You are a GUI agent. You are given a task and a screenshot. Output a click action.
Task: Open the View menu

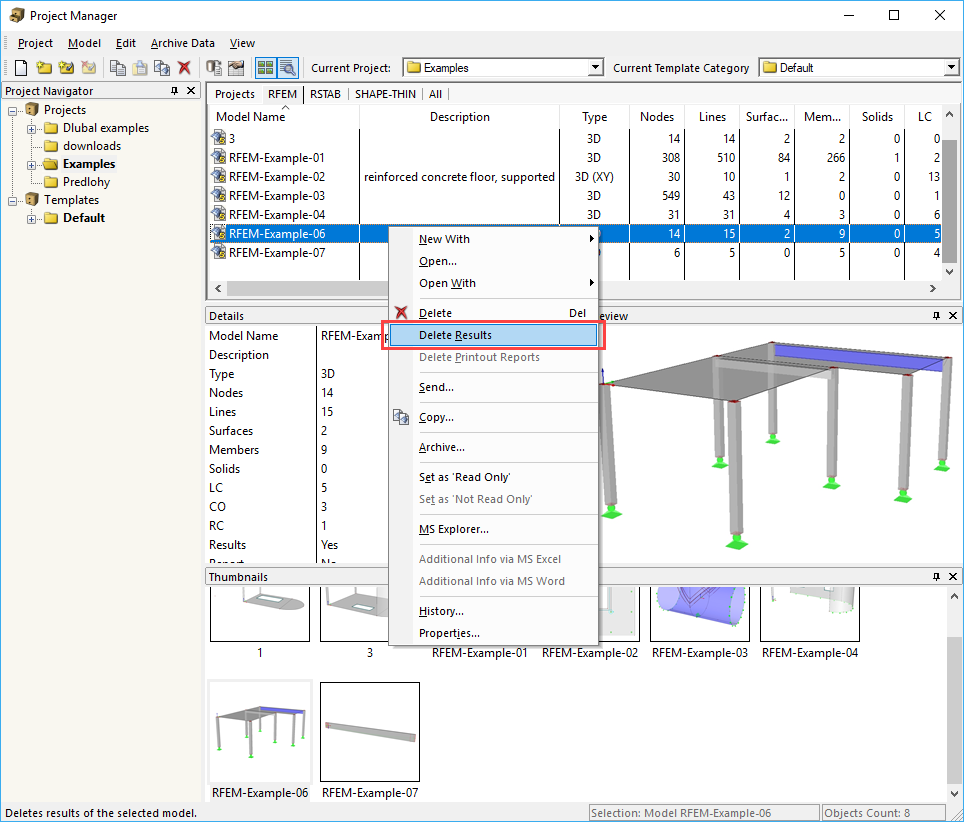(x=242, y=43)
